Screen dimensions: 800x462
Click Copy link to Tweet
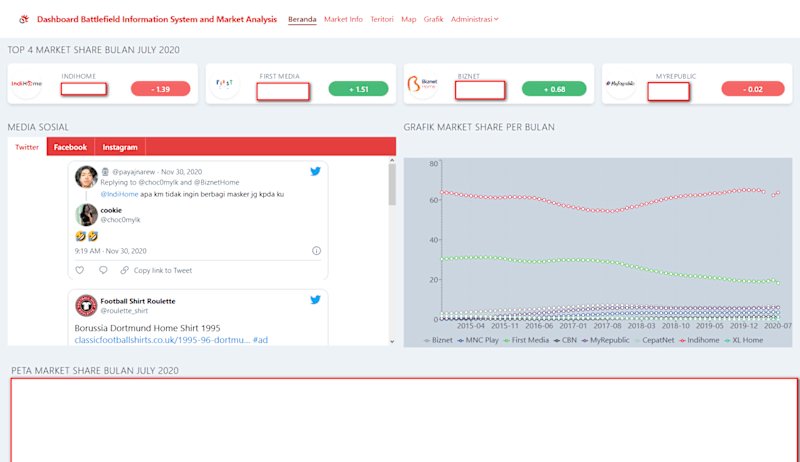(x=157, y=270)
